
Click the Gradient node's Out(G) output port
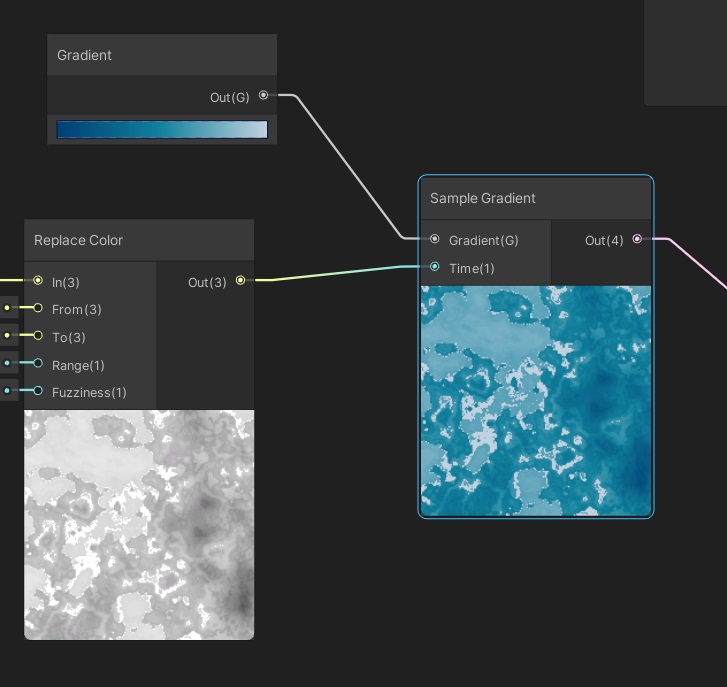coord(264,96)
